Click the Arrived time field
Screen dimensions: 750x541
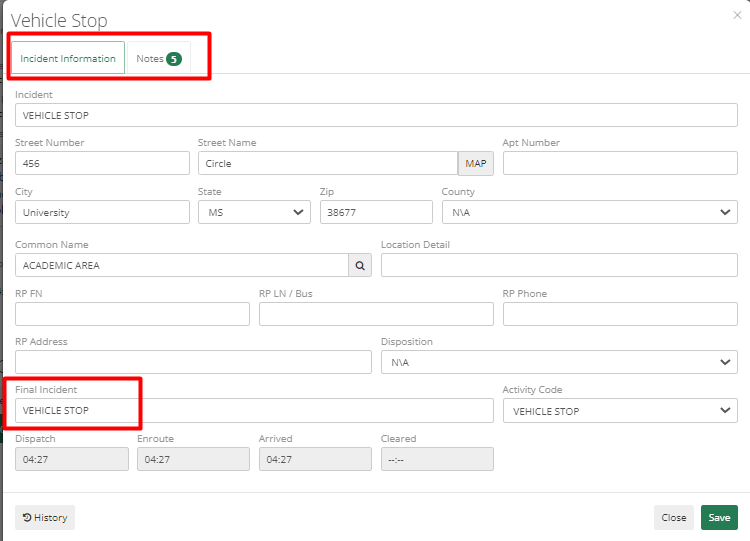315,459
